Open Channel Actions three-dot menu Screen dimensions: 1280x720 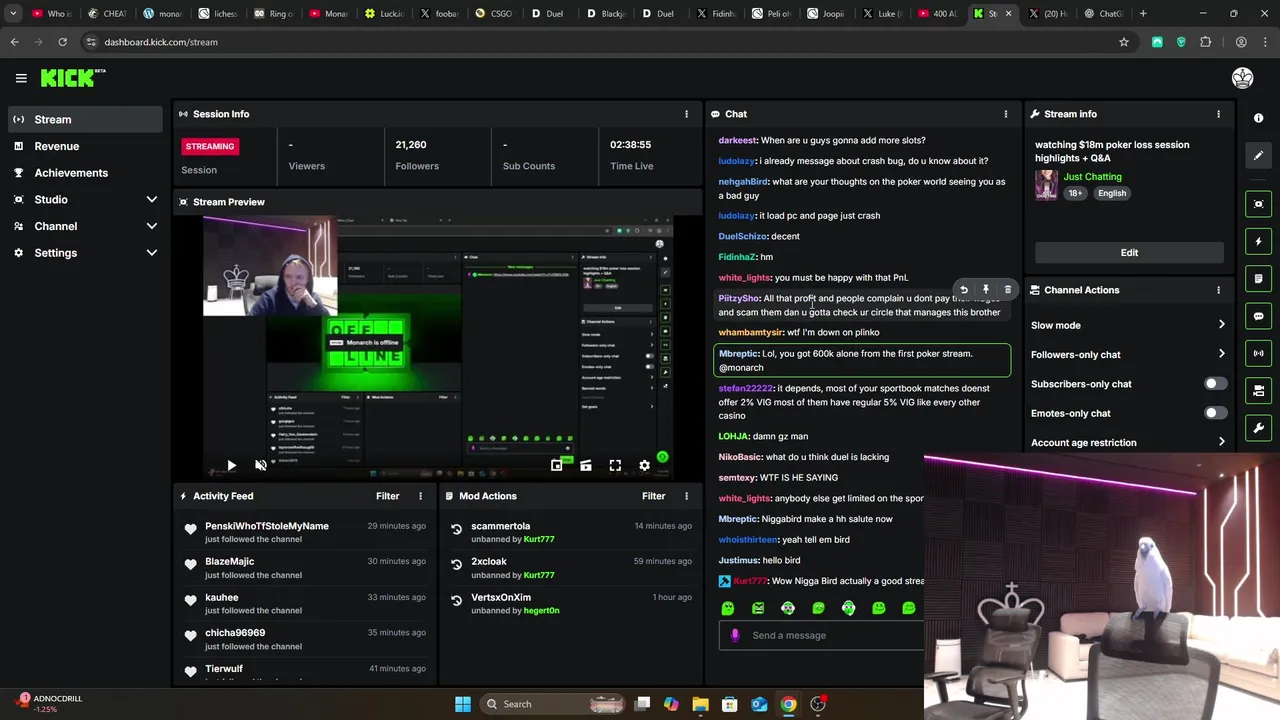[1218, 290]
